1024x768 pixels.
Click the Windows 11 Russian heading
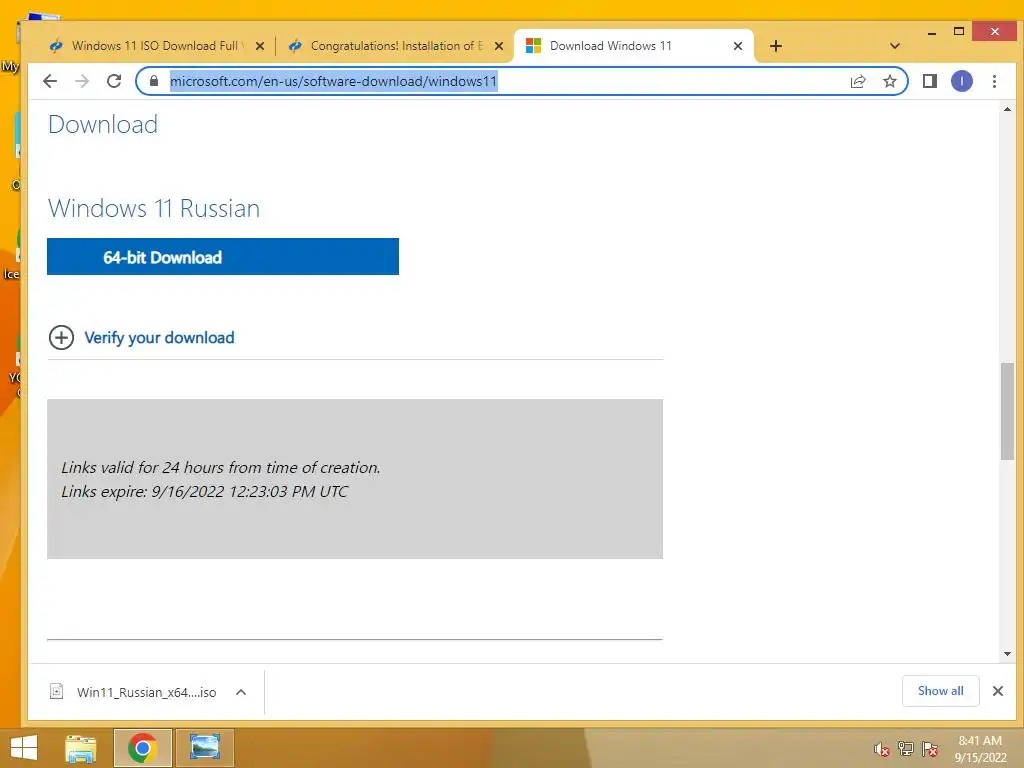click(154, 208)
